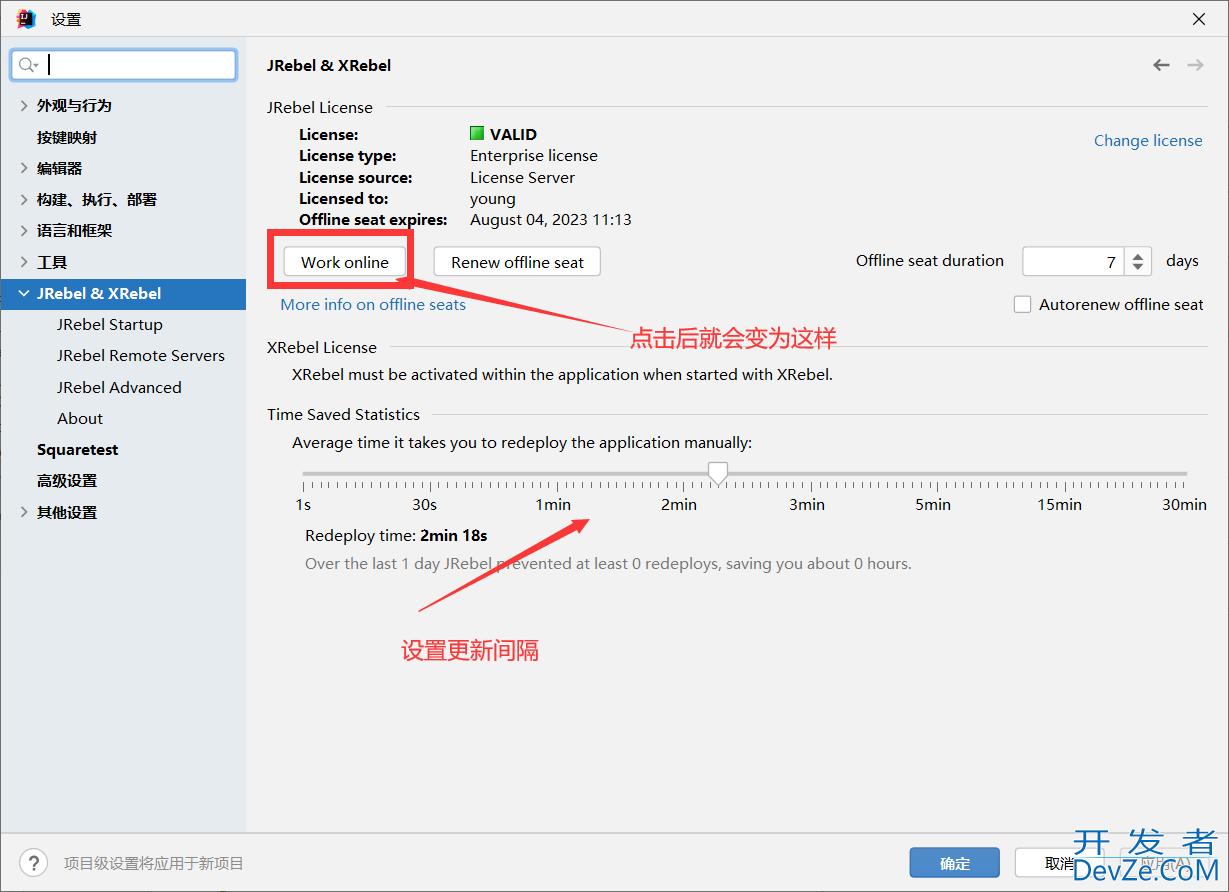Screen dimensions: 1229x892
Task: Click the Work online button
Action: pos(345,262)
